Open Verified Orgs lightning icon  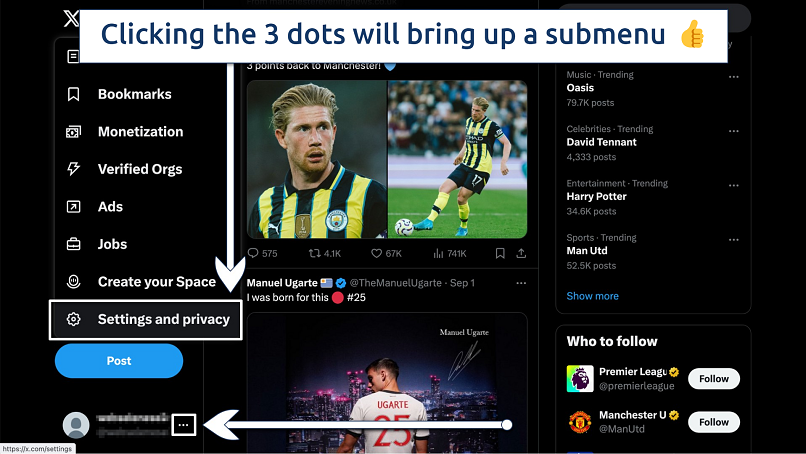point(74,169)
